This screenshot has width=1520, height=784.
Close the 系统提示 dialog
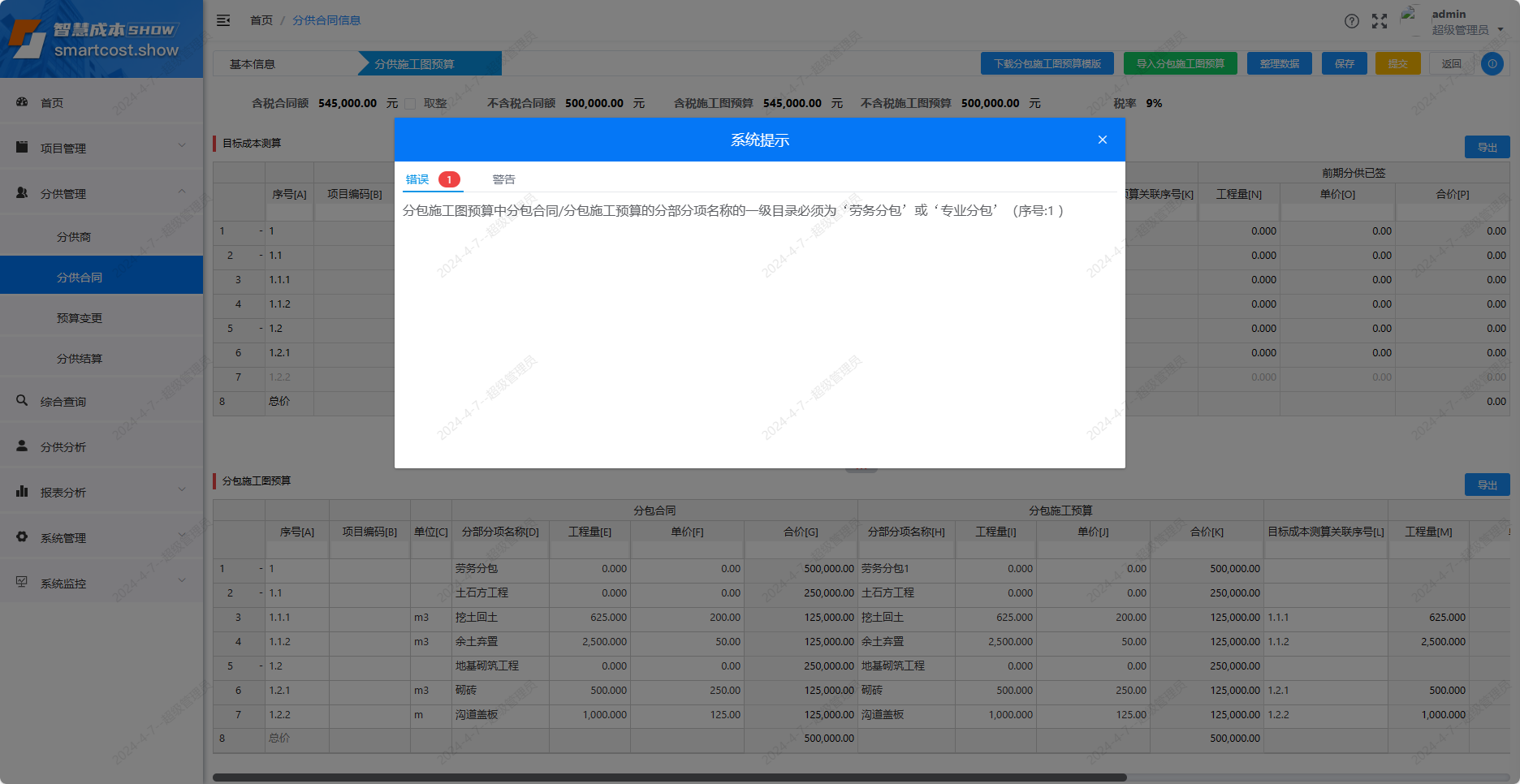(x=1102, y=140)
